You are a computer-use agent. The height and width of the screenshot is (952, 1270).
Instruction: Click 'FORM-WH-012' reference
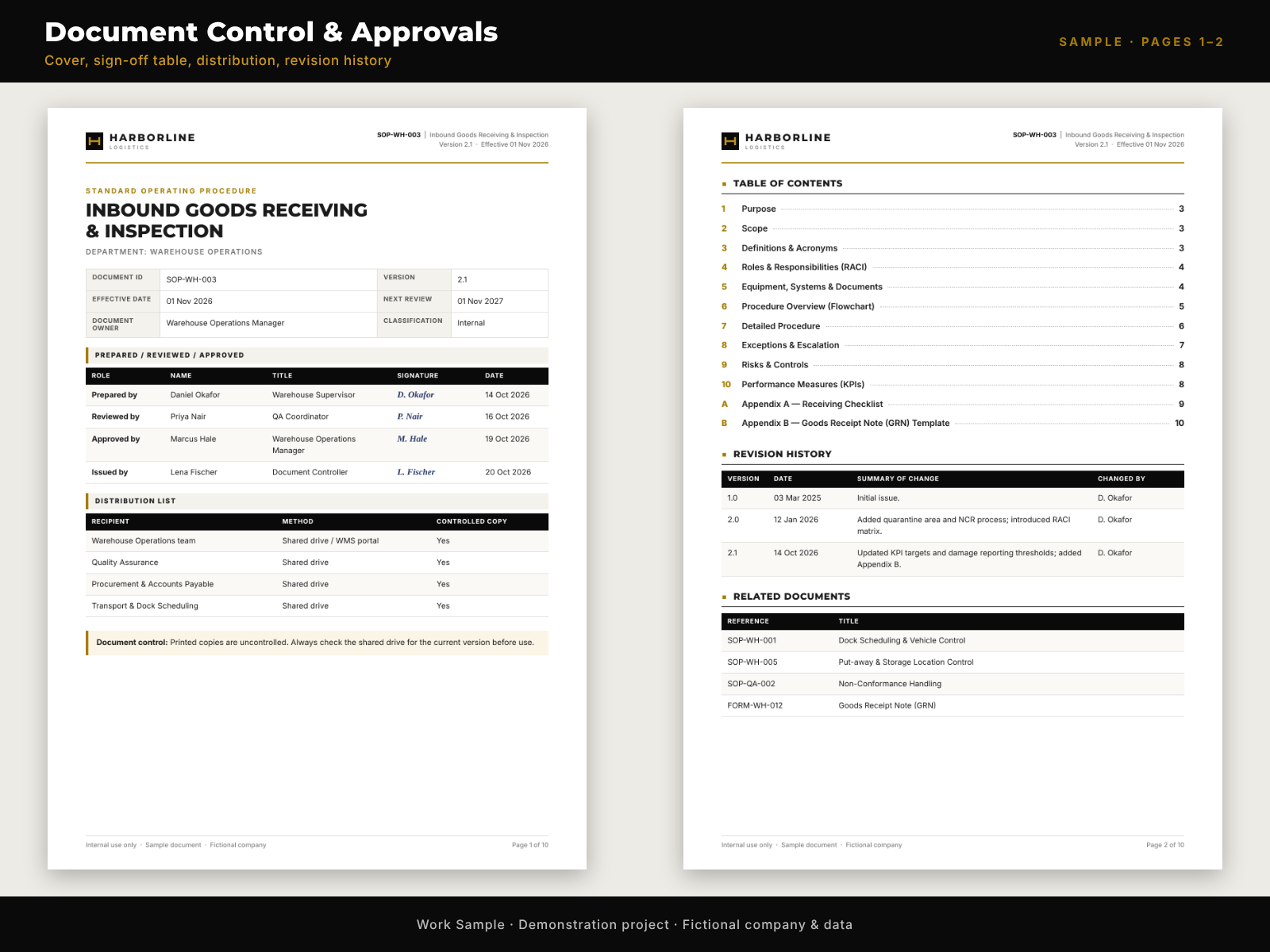tap(755, 706)
